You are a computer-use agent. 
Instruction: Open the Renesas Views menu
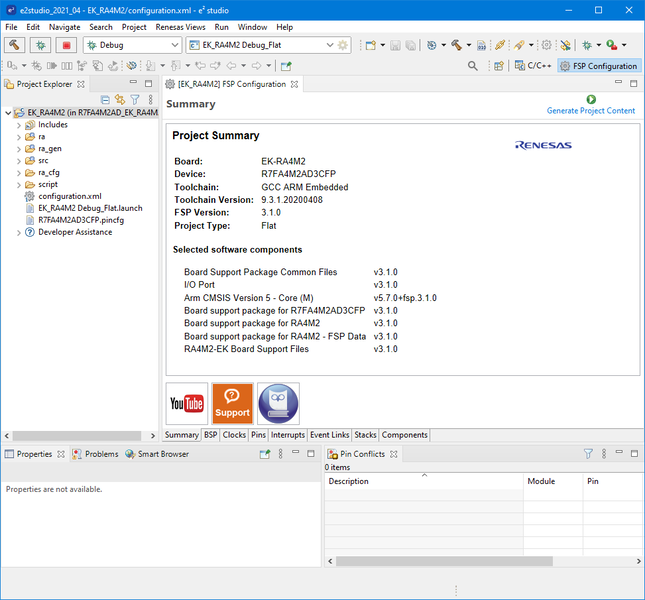click(x=180, y=27)
